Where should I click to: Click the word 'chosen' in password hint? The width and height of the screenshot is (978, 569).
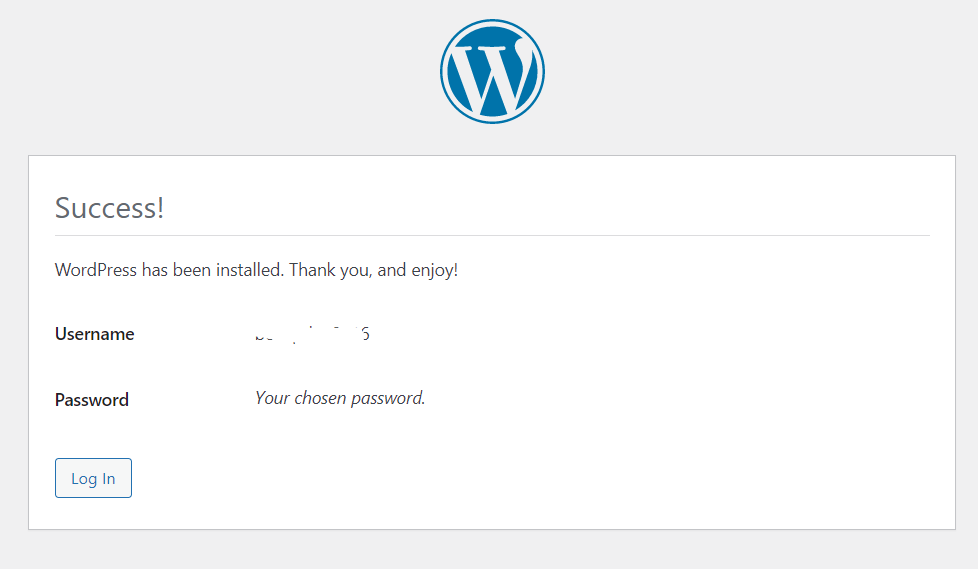(x=320, y=398)
